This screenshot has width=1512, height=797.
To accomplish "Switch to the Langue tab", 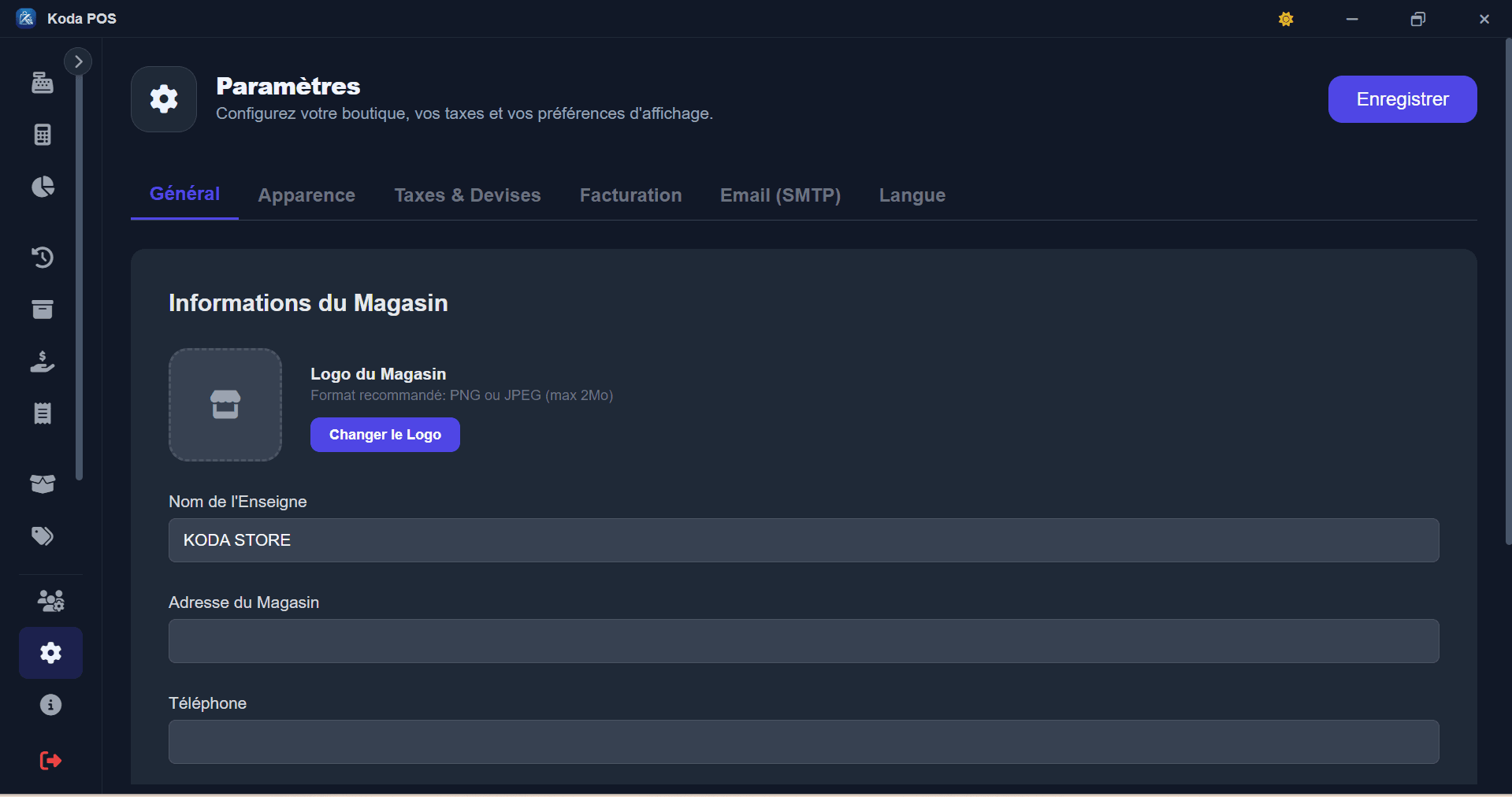I will [x=912, y=195].
